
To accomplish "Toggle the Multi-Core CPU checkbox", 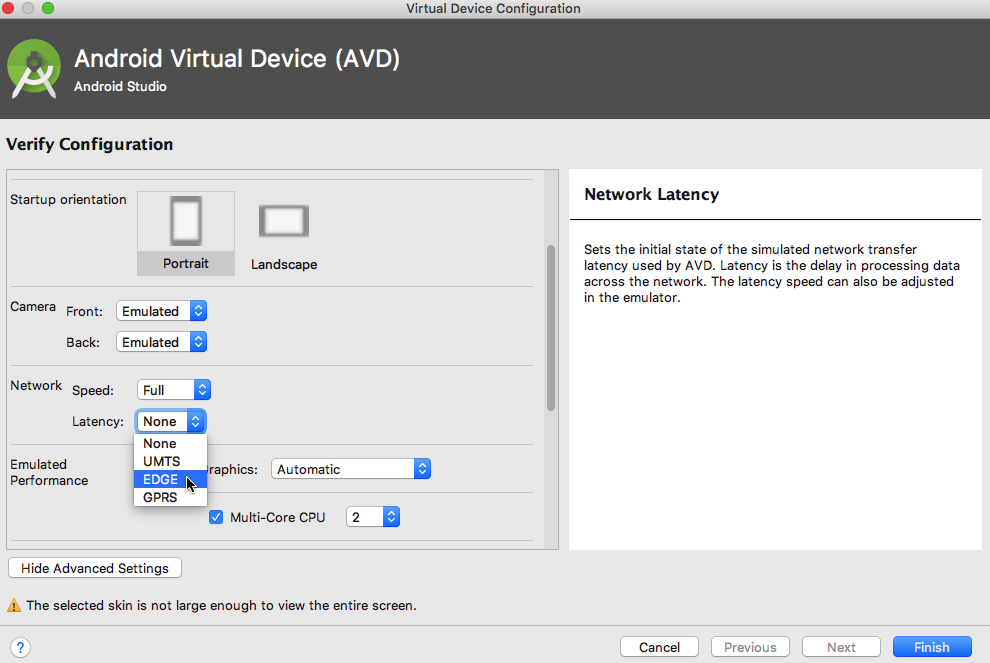I will click(x=216, y=517).
